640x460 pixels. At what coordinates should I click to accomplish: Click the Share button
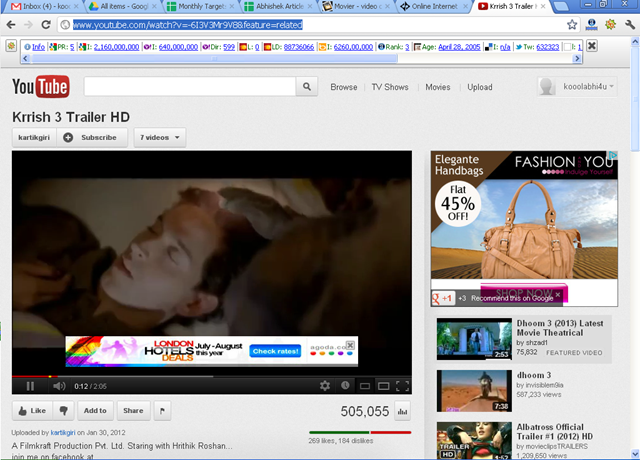coord(133,411)
